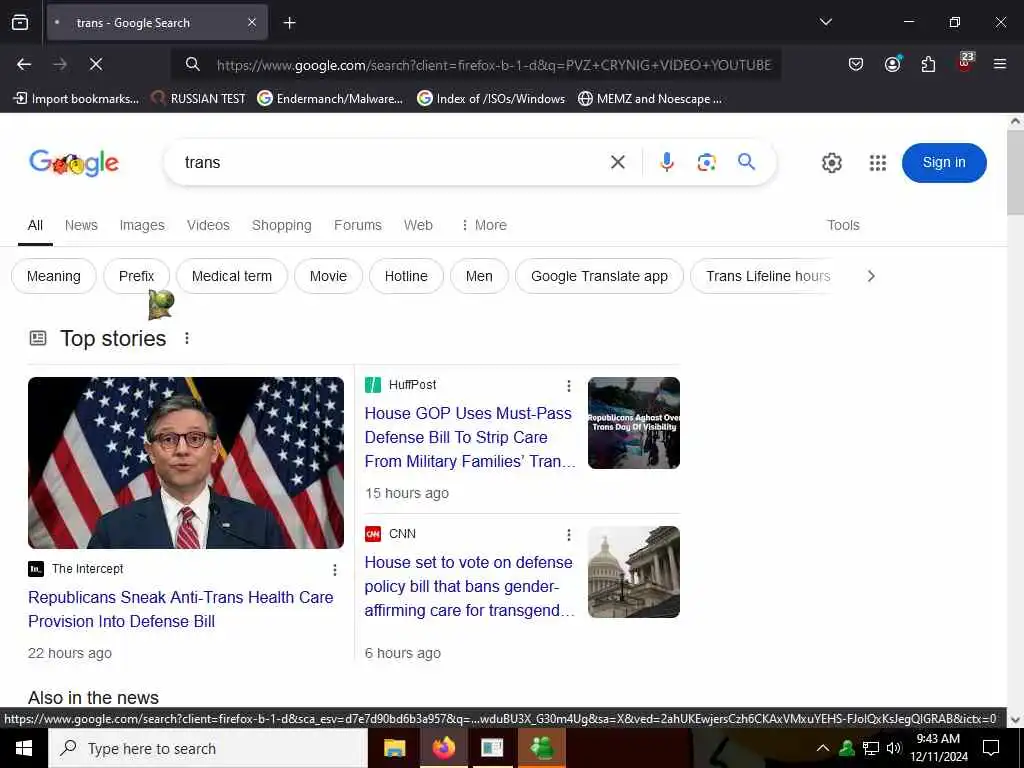Click the forward navigation arrow
This screenshot has height=768, width=1024.
point(60,64)
